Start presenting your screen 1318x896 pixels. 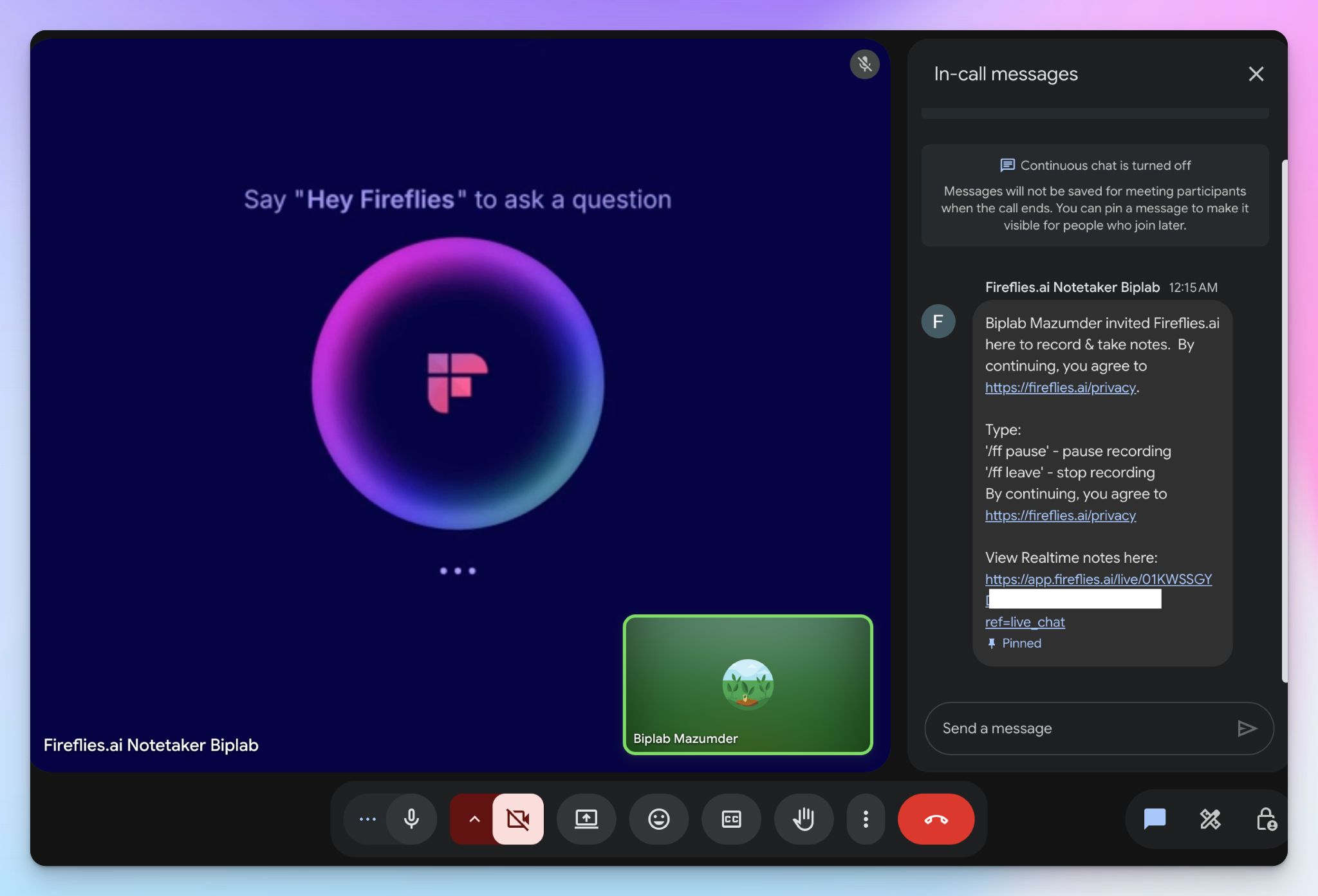point(586,819)
